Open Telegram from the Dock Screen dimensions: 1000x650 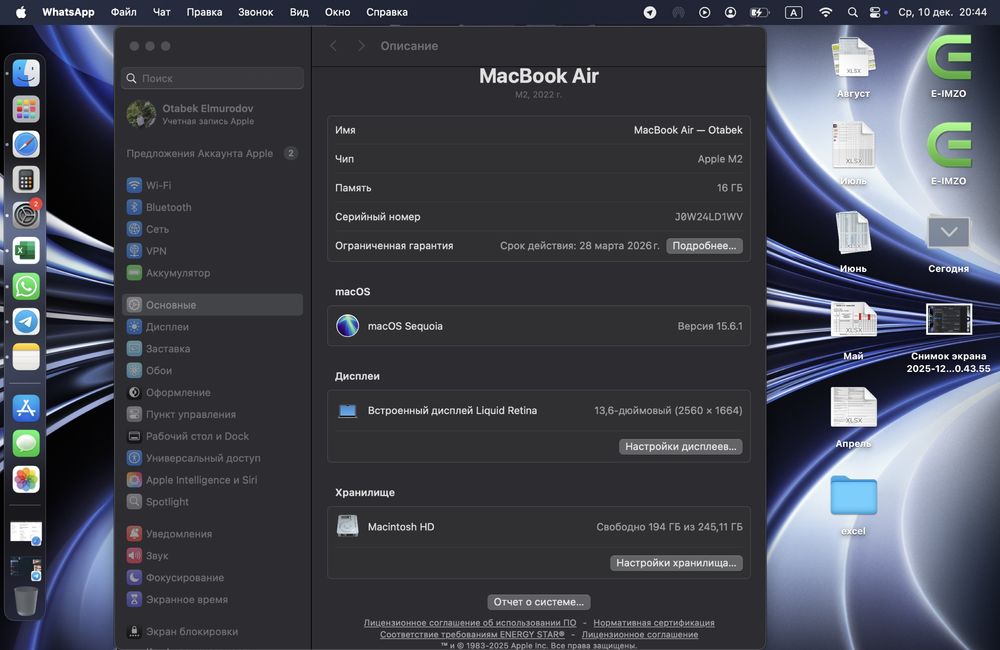click(x=26, y=321)
